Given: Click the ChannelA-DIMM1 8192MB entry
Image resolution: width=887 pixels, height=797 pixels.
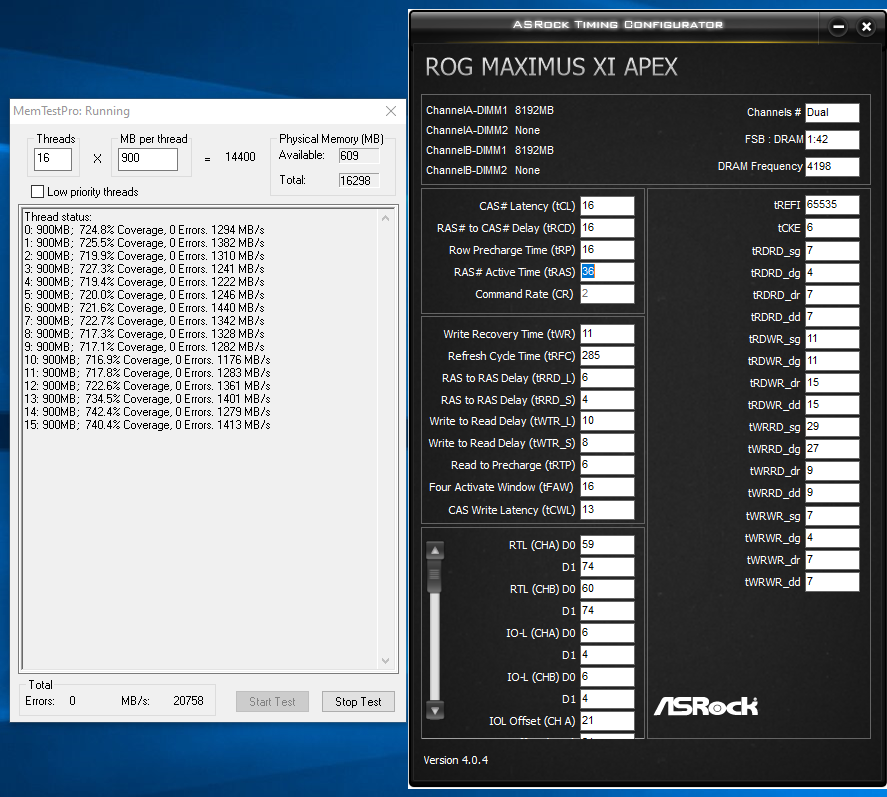Looking at the screenshot, I should pos(490,110).
